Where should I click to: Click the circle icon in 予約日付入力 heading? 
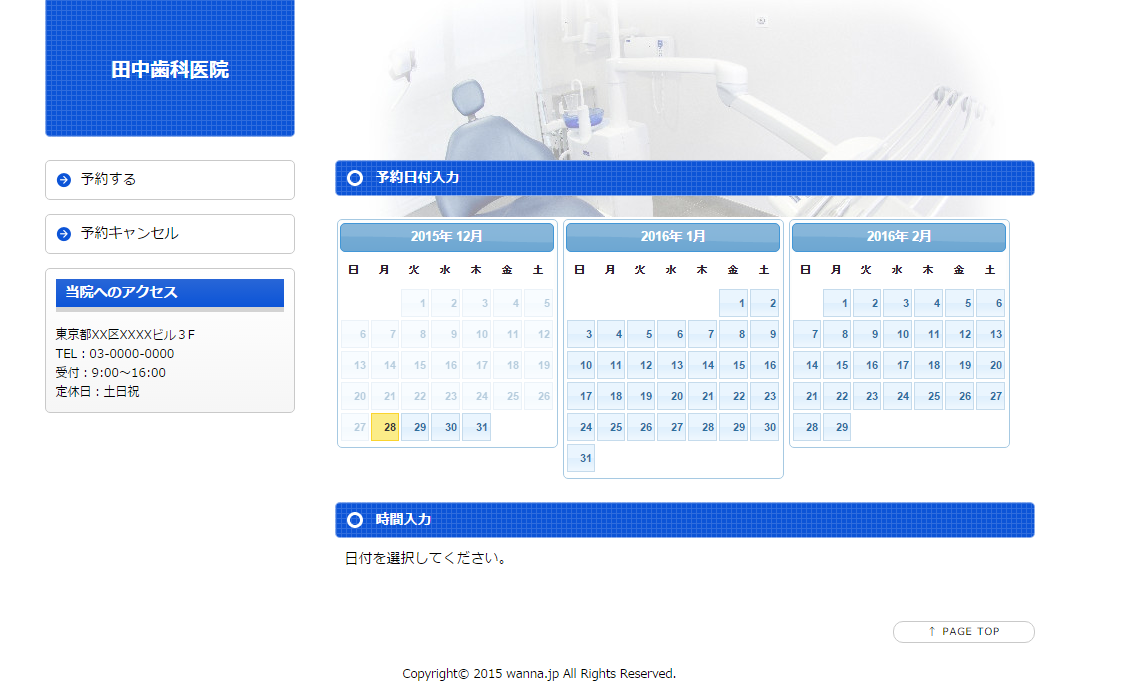click(x=354, y=178)
